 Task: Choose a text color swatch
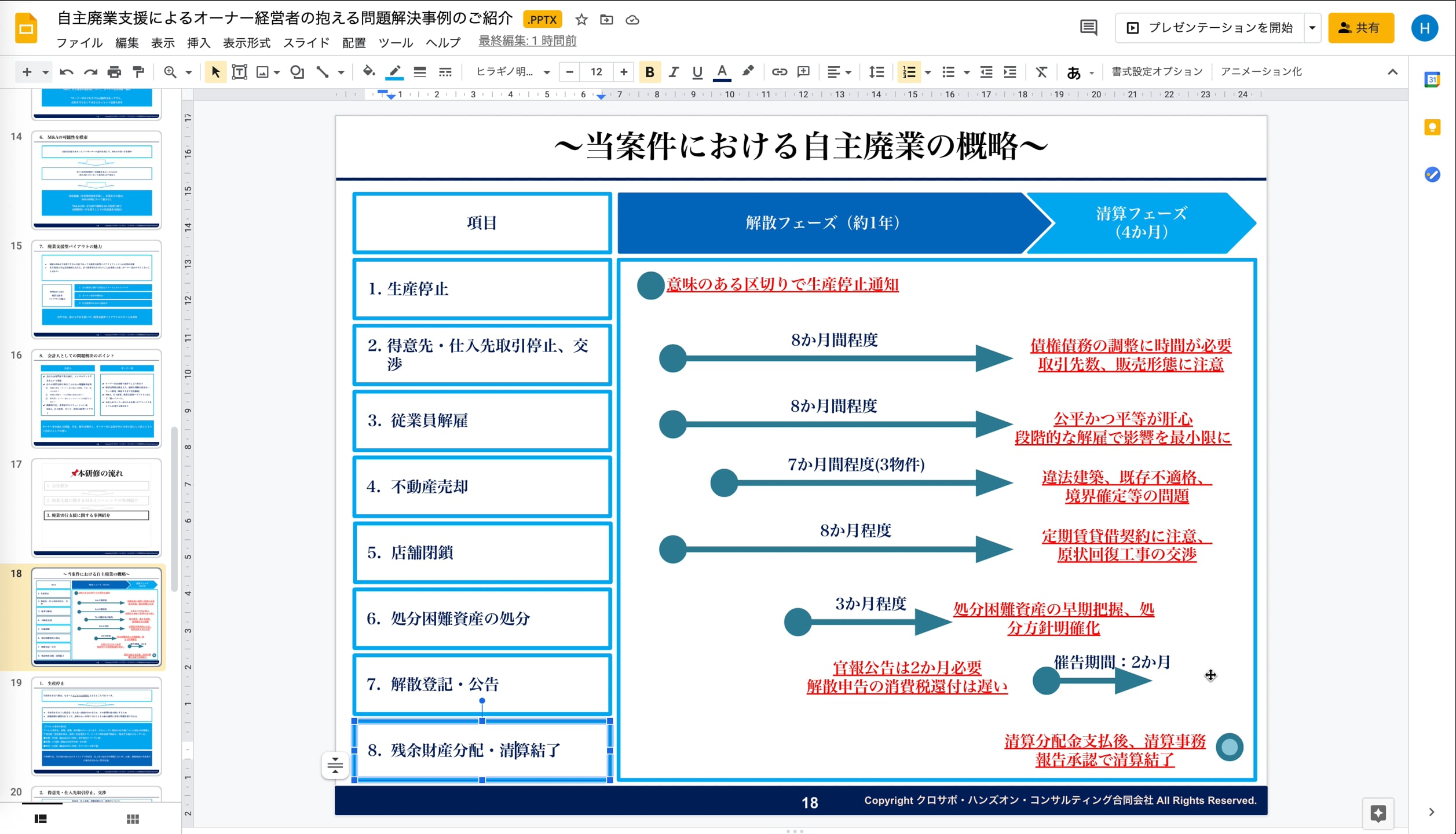coord(722,72)
